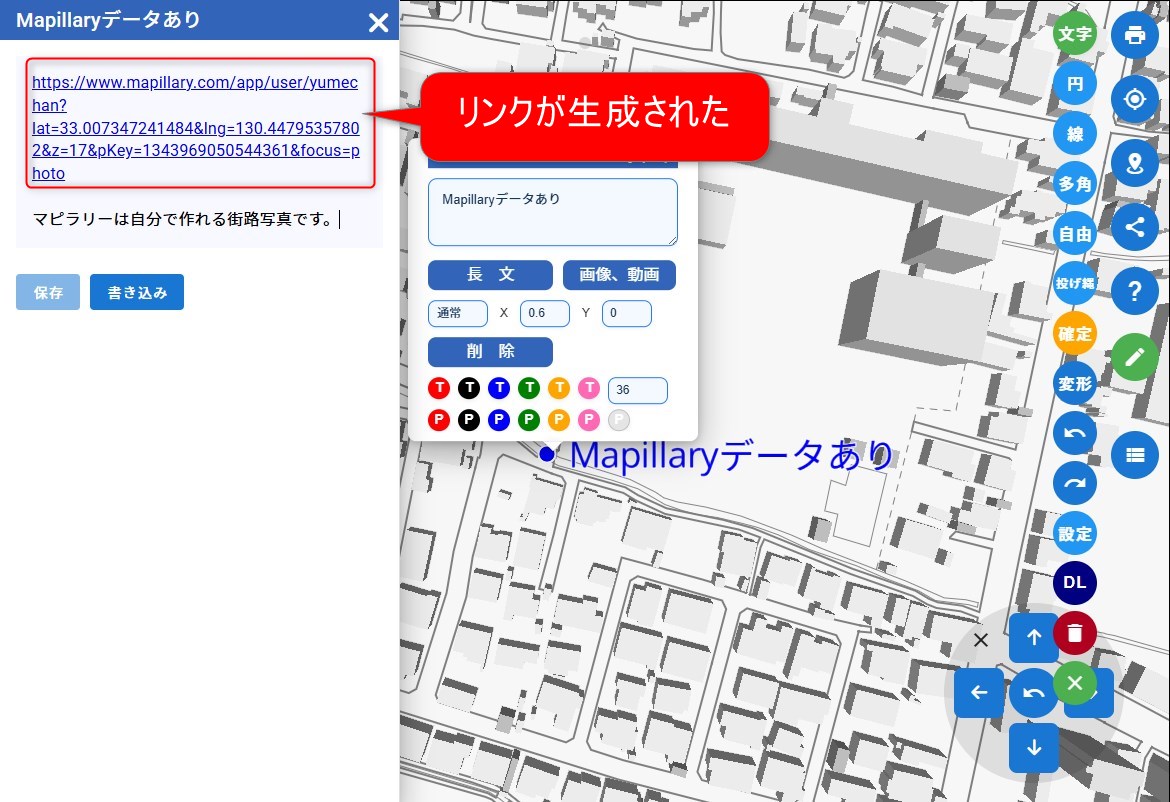Open the 通常 style dropdown
Screen dimensions: 1170x802
[457, 313]
